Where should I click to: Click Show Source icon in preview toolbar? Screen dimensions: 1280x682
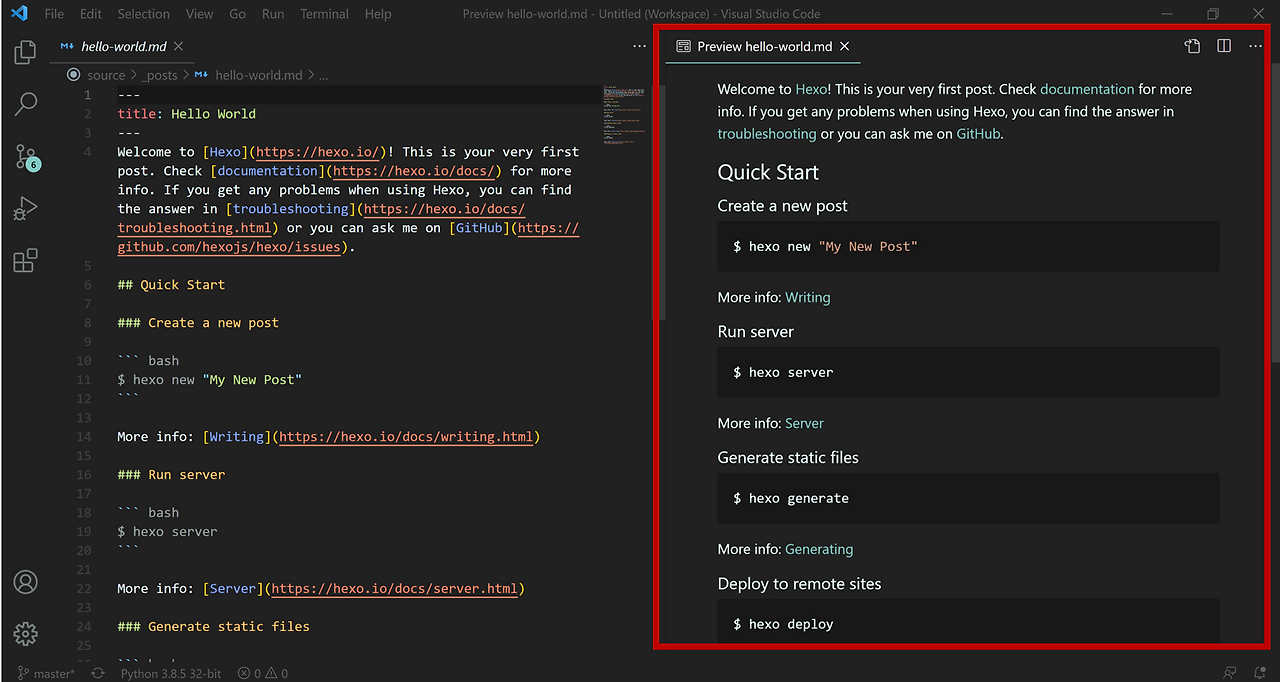(1192, 46)
